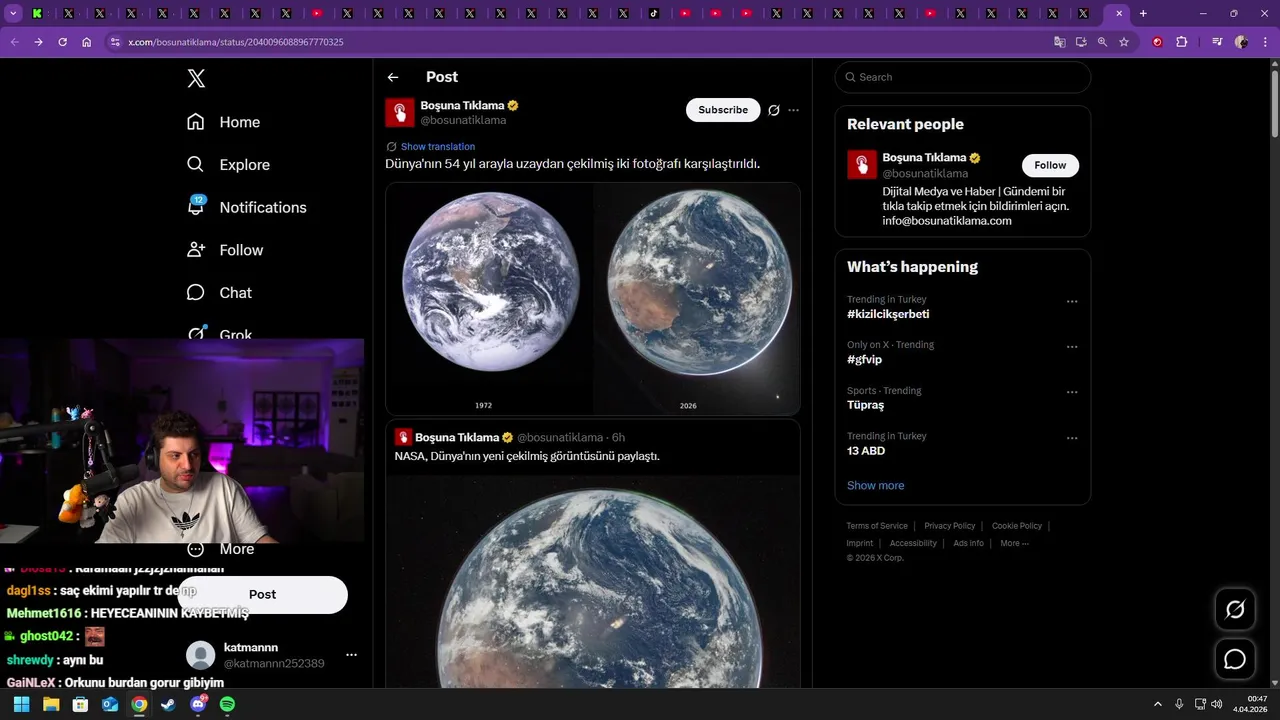Open the media control toolbar icon
The image size is (1280, 720).
[x=1217, y=42]
